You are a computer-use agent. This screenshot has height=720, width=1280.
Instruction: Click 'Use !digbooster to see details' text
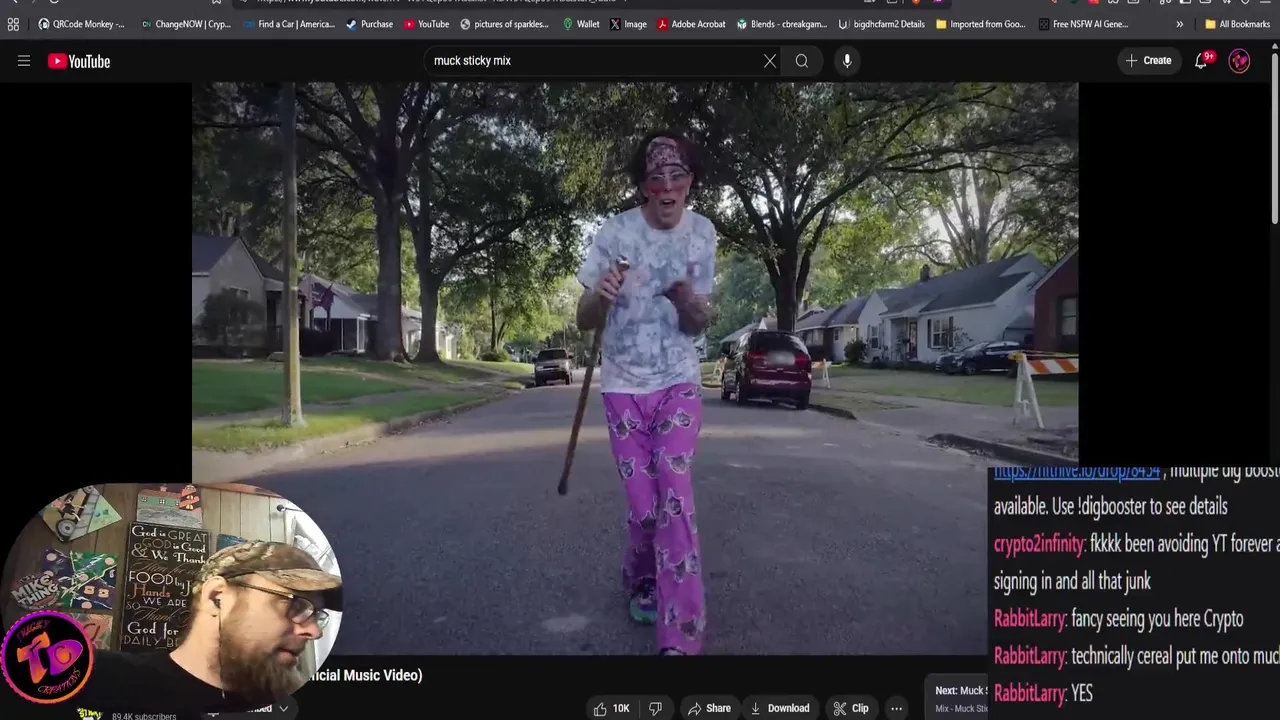pos(1140,506)
